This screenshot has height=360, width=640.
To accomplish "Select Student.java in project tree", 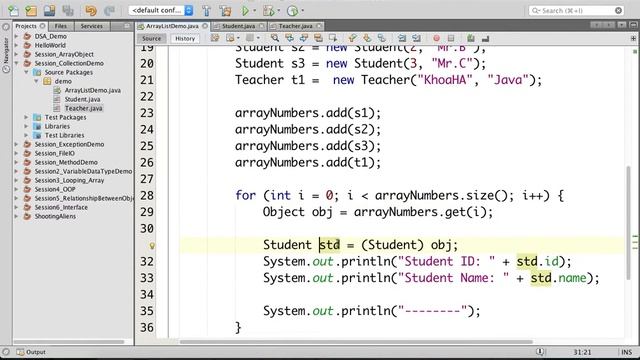I will click(82, 99).
